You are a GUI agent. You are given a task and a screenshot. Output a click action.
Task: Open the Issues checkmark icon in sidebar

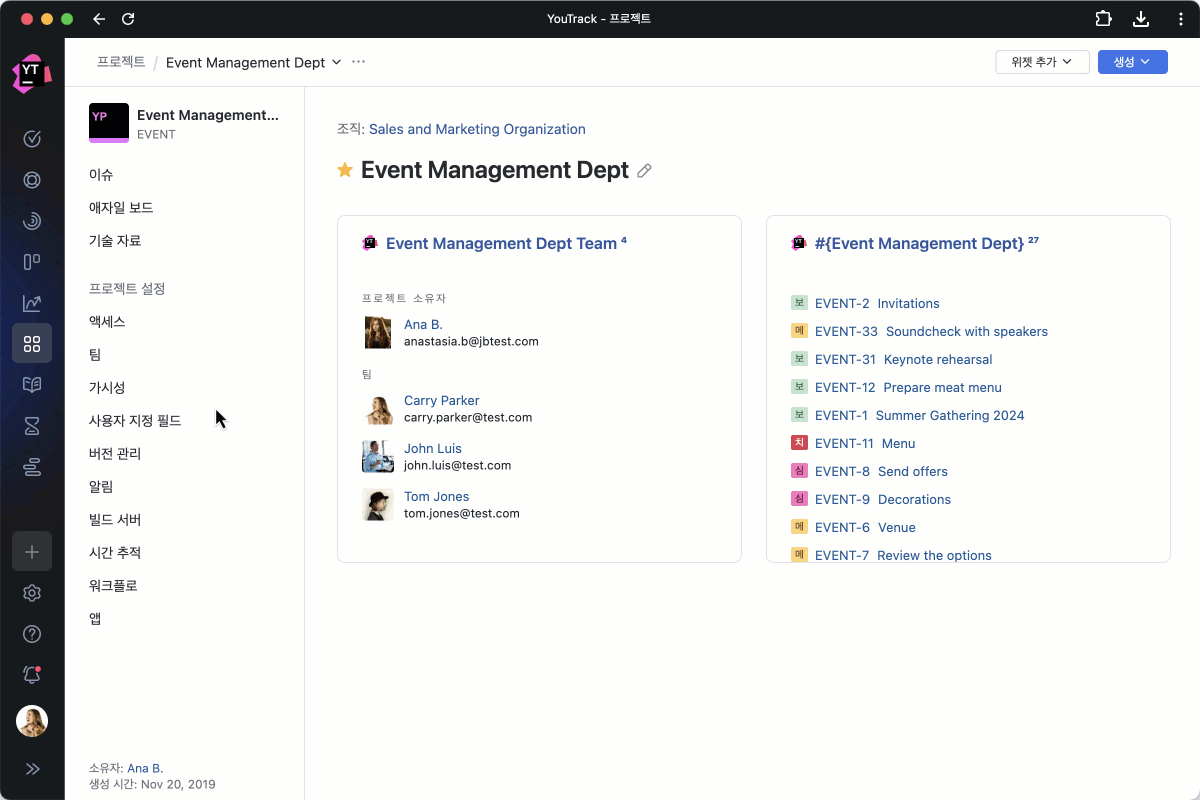32,139
